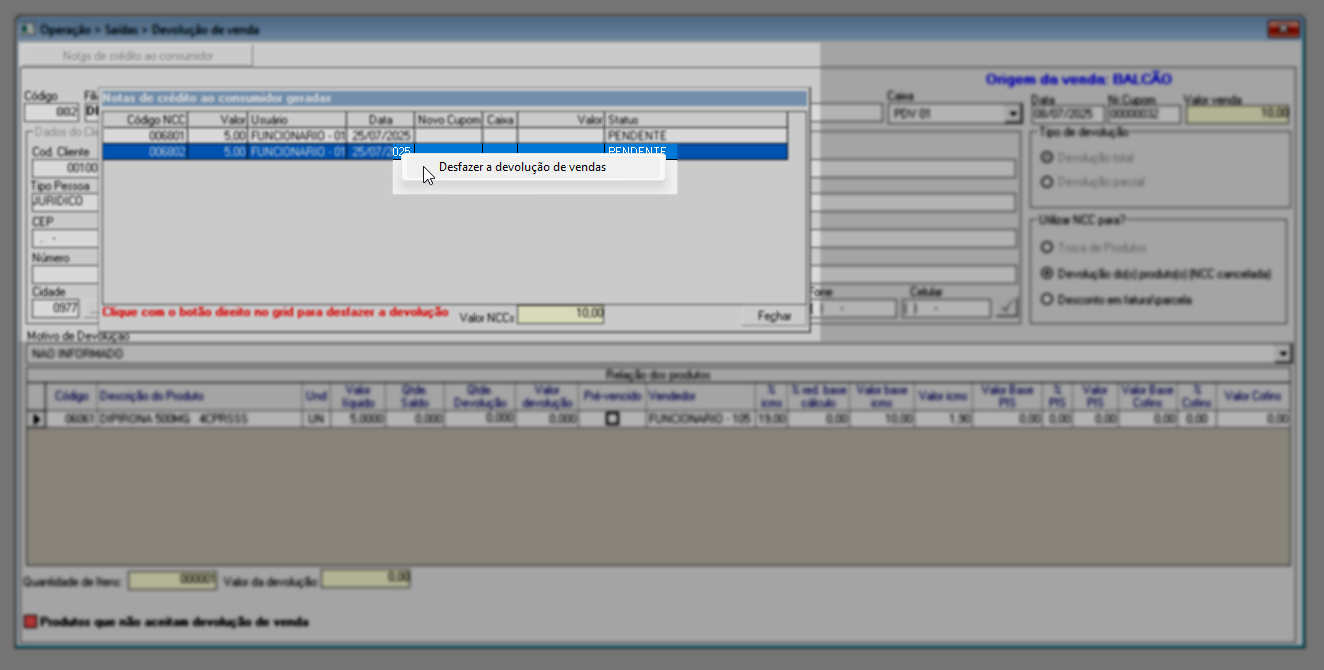Image resolution: width=1324 pixels, height=670 pixels.
Task: Select 'Troca de Produtos' radio option
Action: [x=1048, y=247]
